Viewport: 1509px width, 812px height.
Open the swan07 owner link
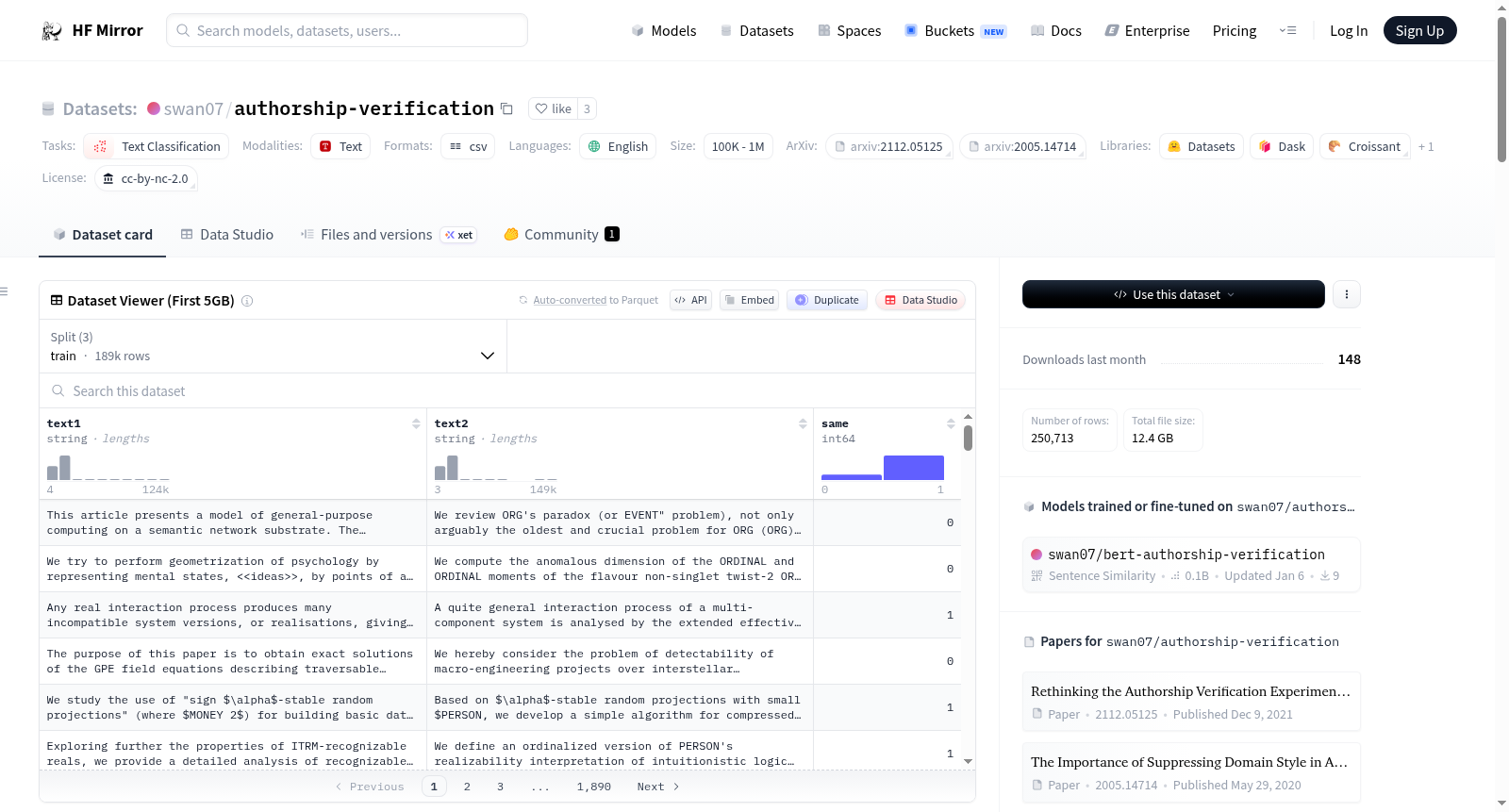coord(193,108)
